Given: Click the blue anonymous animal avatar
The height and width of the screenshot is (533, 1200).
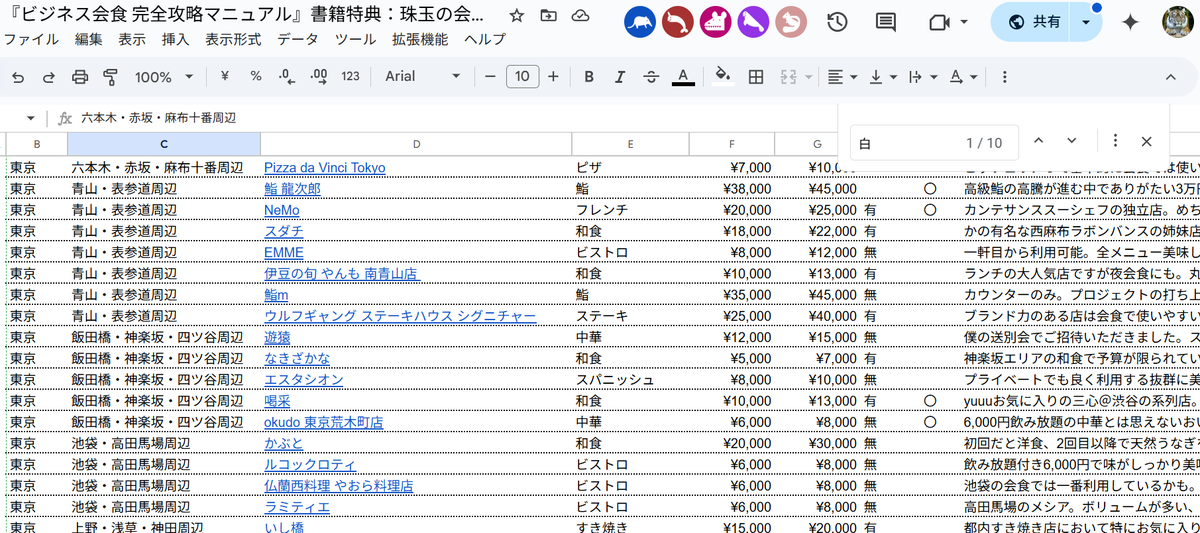Looking at the screenshot, I should pos(640,22).
